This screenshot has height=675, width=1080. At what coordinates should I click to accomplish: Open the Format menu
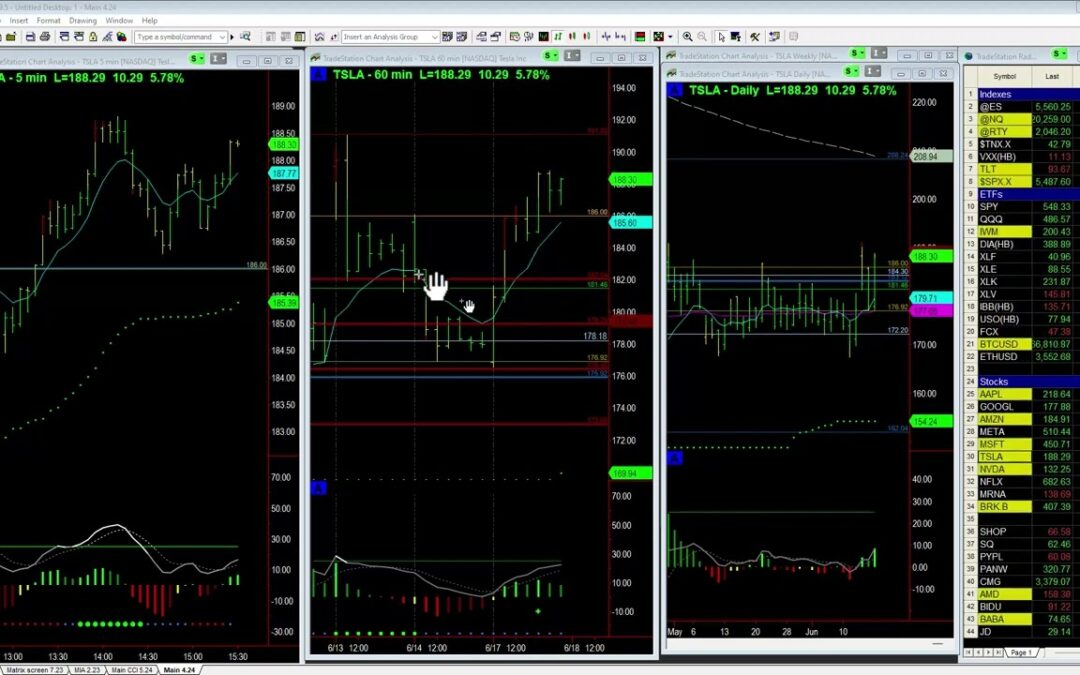(x=48, y=21)
